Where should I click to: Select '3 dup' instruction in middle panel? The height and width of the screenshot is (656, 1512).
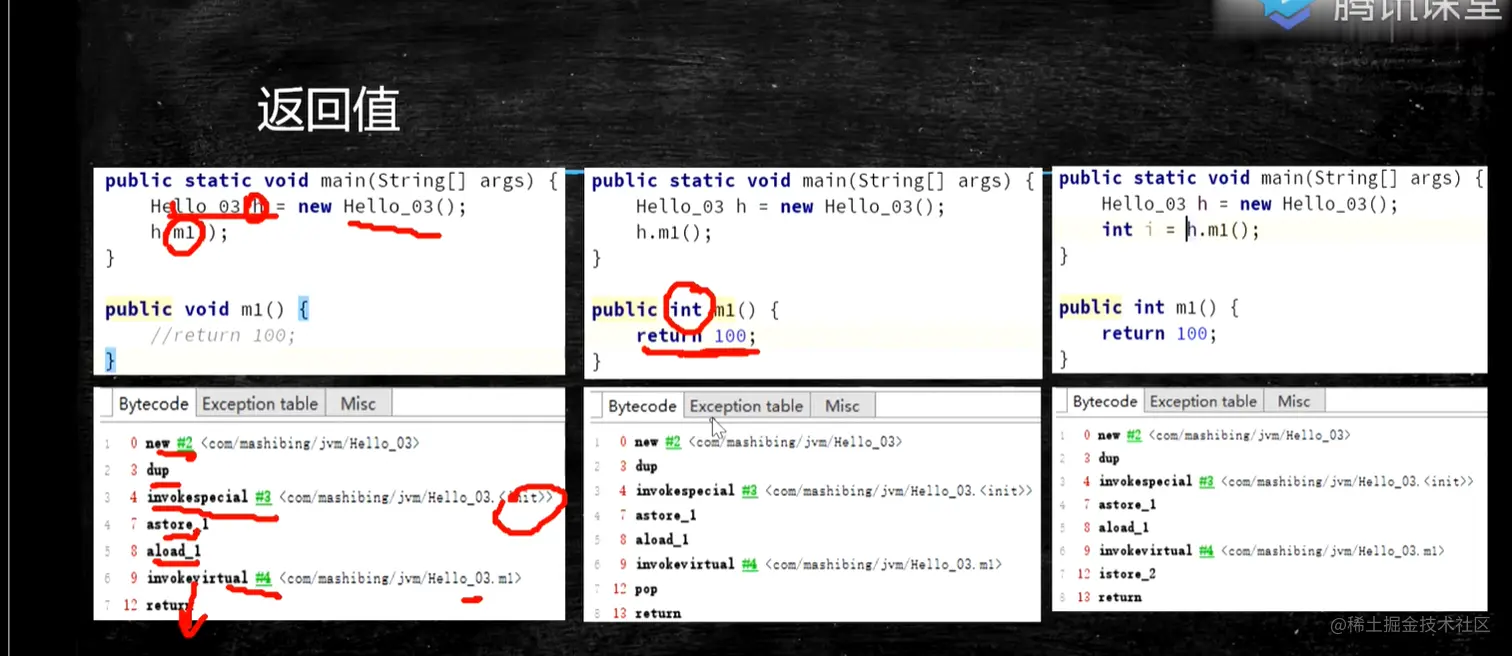(638, 466)
